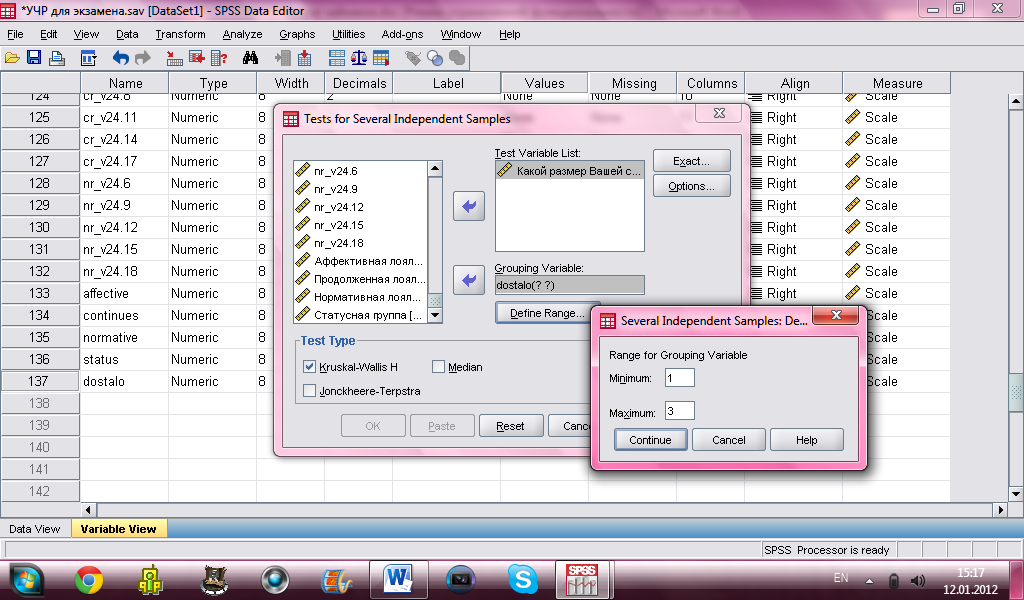Click the Show All Variables icon
Viewport: 1024px width, 600px height.
point(457,58)
